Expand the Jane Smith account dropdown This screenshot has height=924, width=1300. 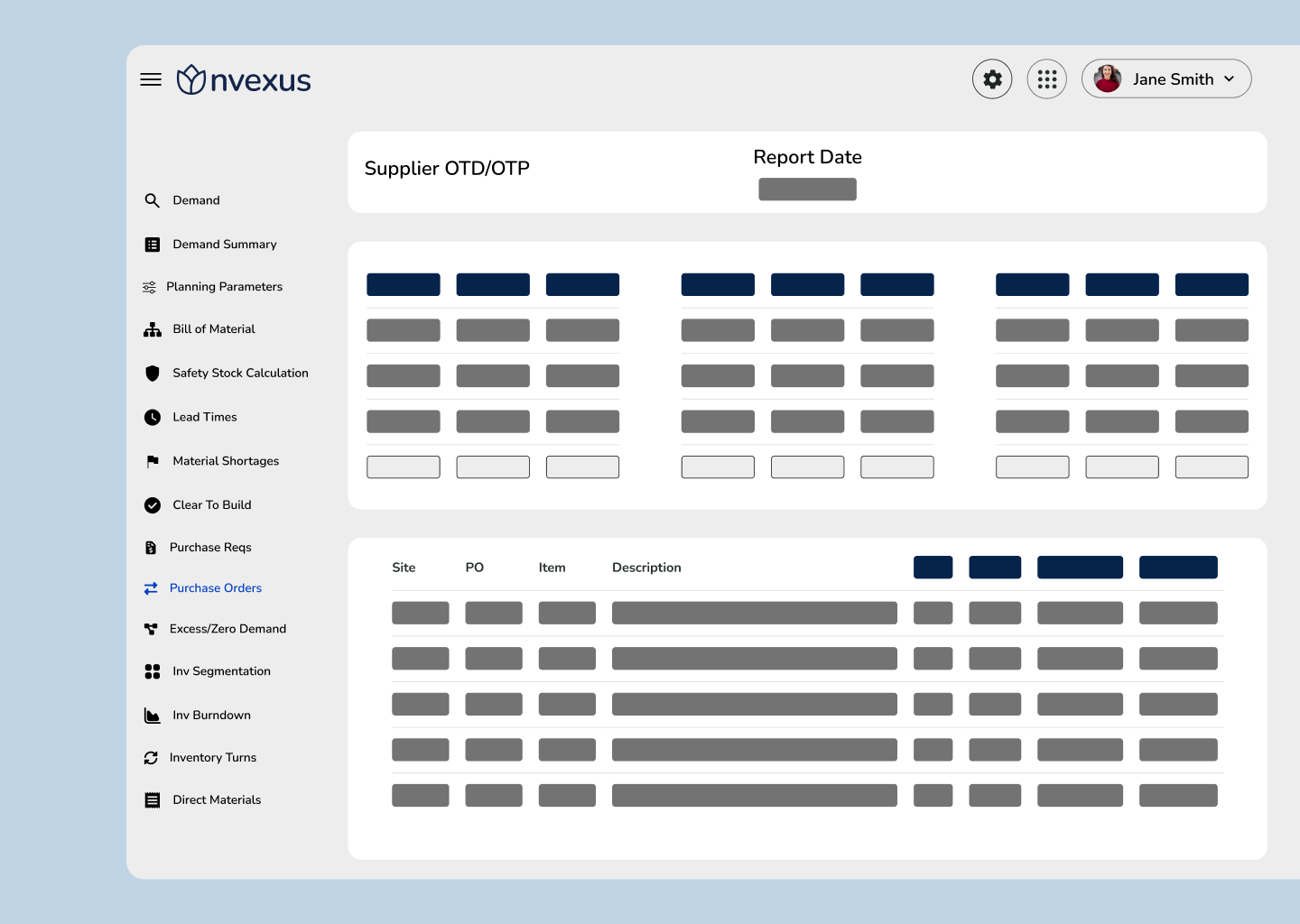(1229, 79)
